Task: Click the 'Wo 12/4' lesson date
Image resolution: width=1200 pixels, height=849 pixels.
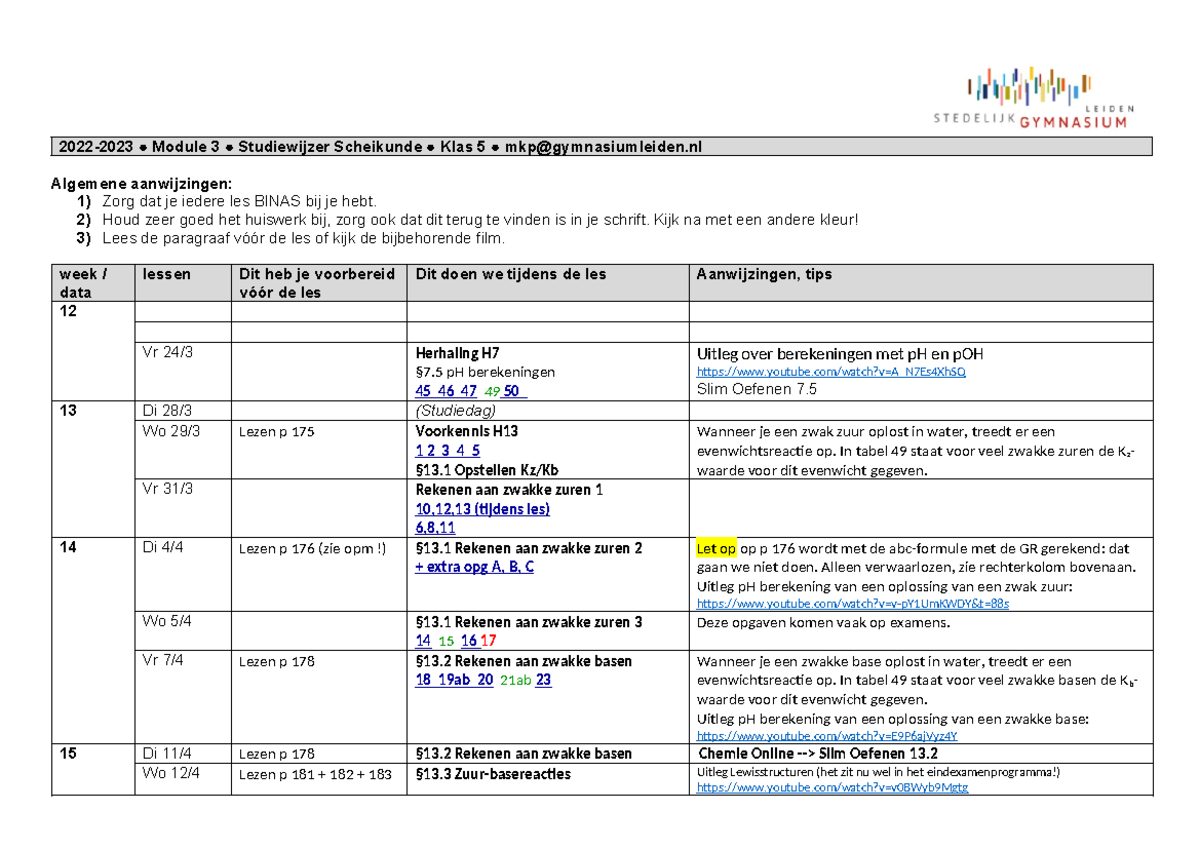Action: point(171,773)
